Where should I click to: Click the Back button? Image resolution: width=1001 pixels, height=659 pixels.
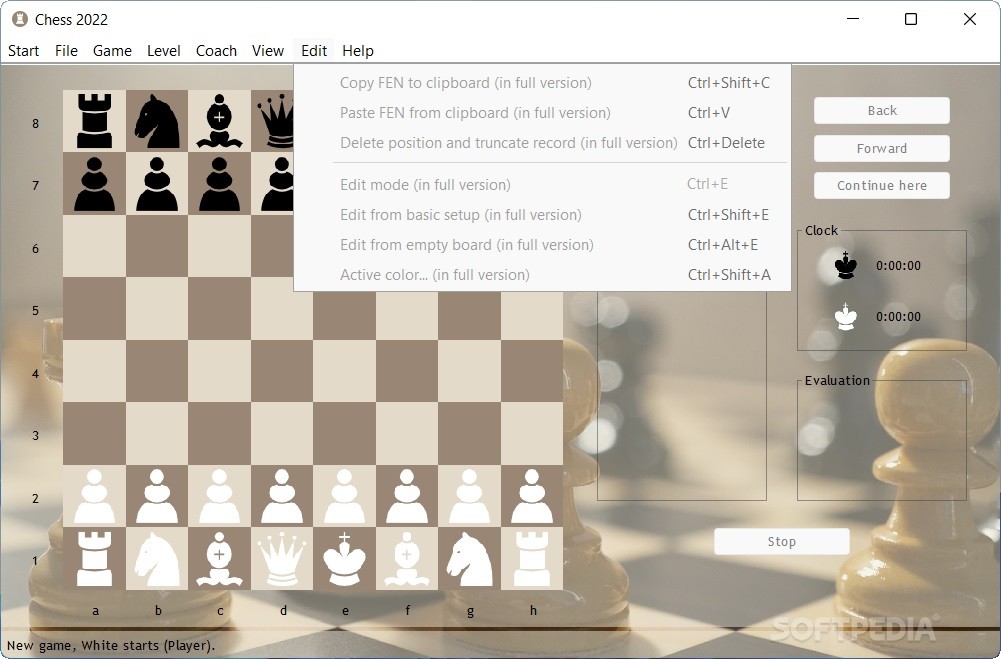point(882,110)
